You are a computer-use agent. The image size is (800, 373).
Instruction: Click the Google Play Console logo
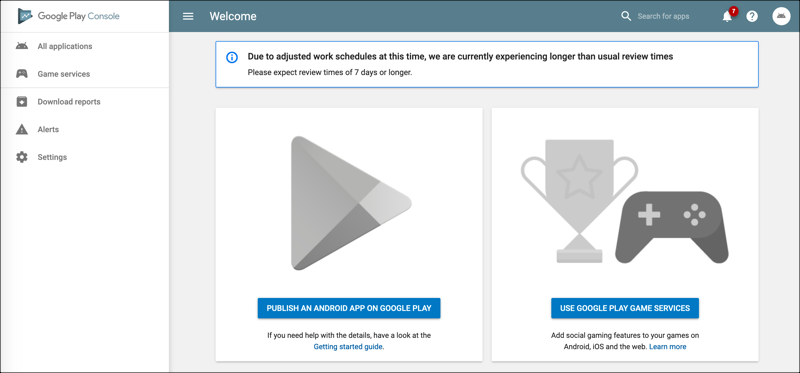click(68, 16)
